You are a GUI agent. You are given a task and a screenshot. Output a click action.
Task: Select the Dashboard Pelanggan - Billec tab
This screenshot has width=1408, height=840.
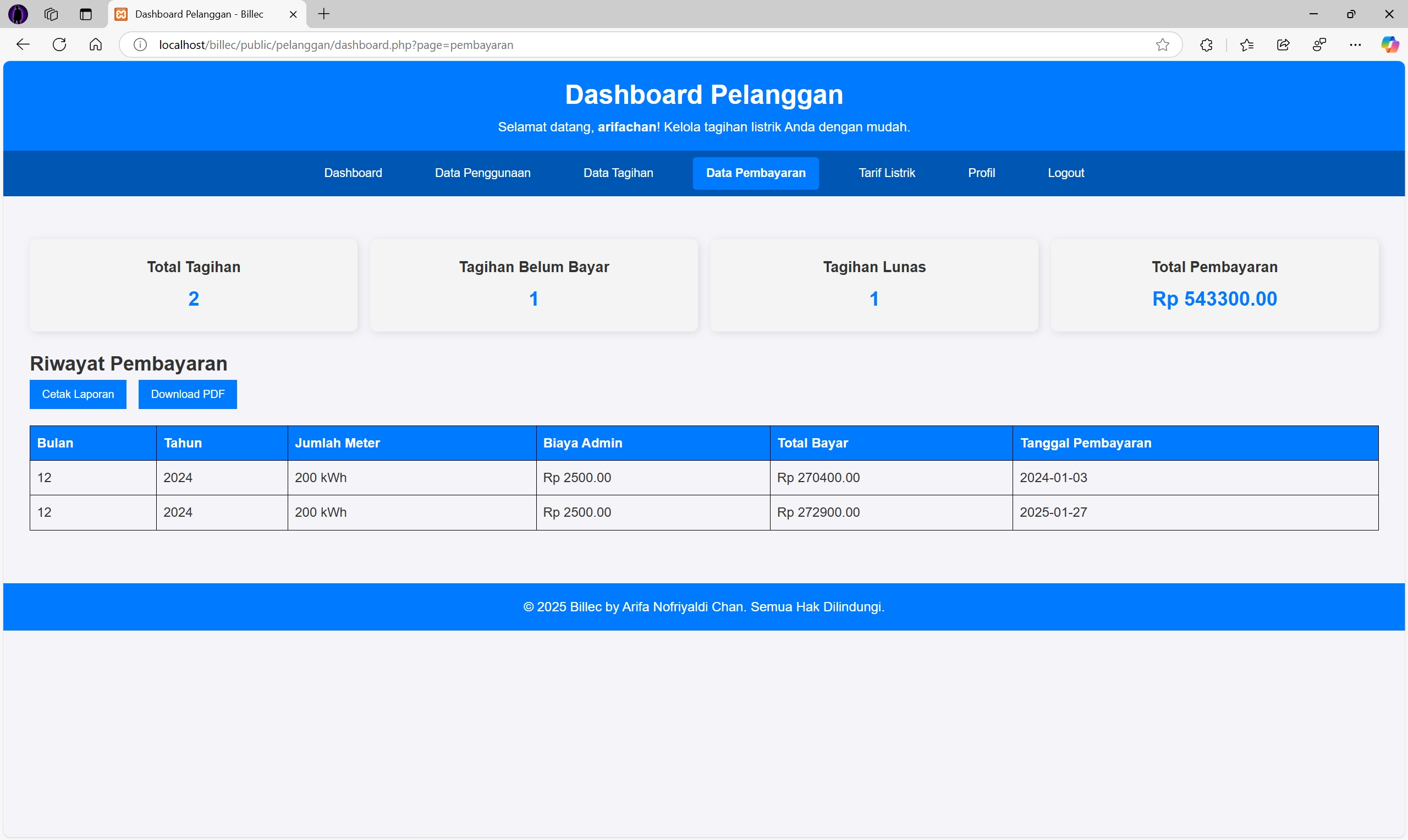[207, 14]
